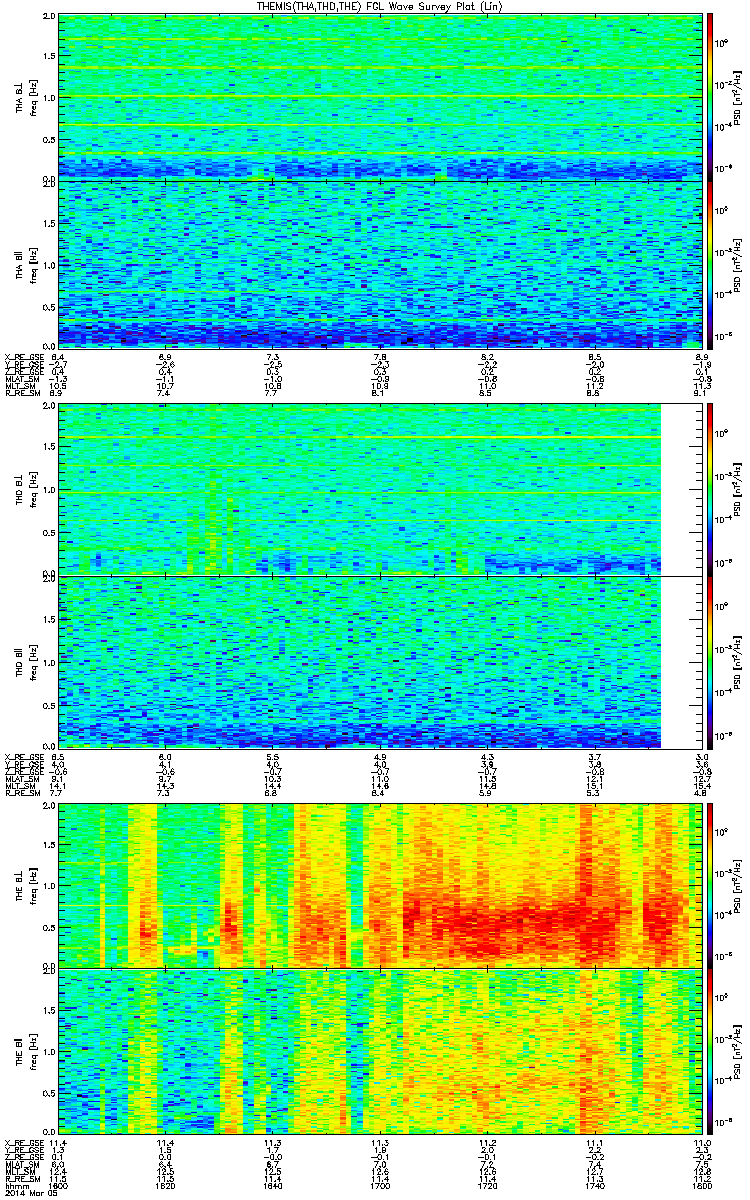
Task: Click the color bar beside THD B-perpendicular panel
Action: coord(711,489)
